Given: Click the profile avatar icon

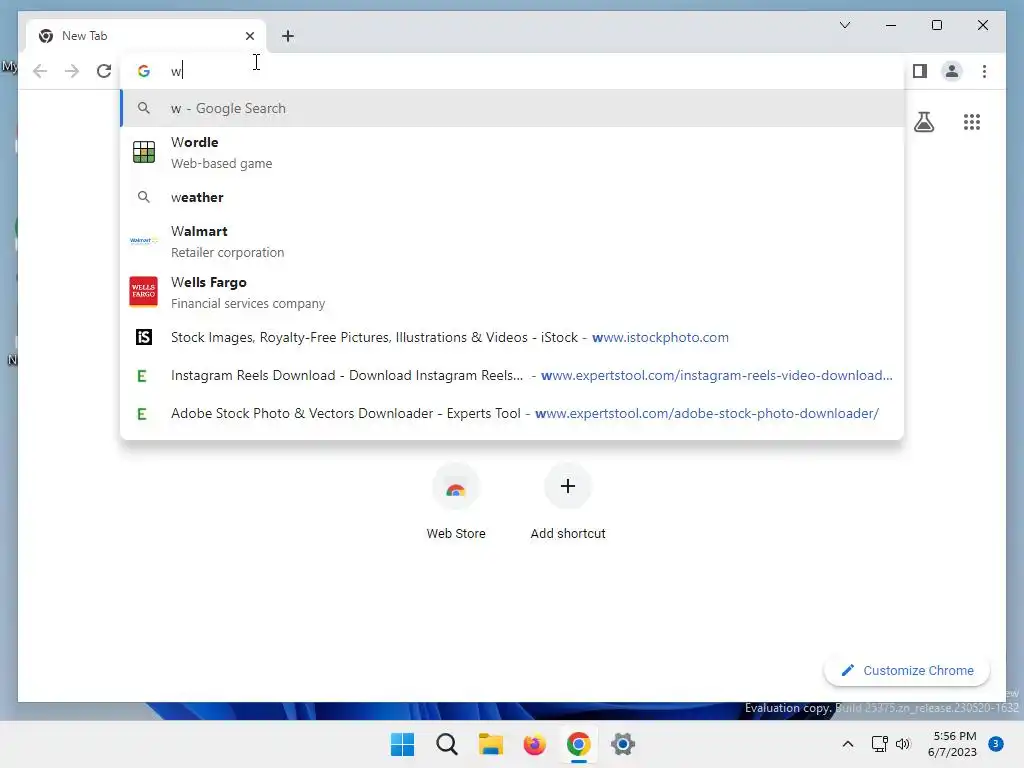Looking at the screenshot, I should 952,71.
